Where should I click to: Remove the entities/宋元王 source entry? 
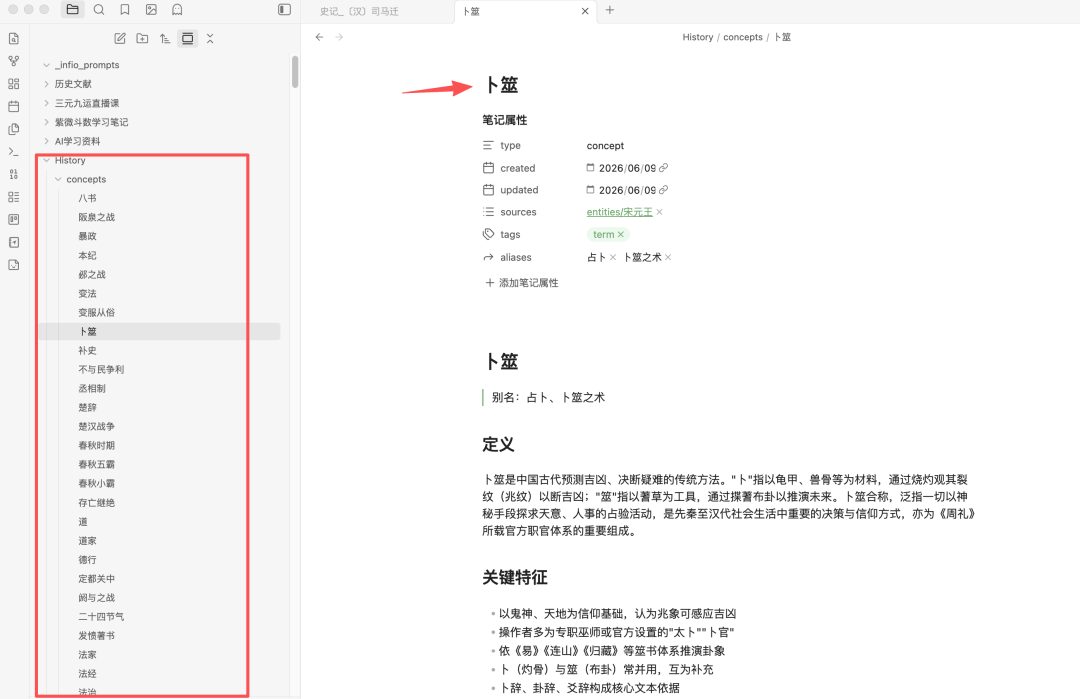(x=660, y=212)
